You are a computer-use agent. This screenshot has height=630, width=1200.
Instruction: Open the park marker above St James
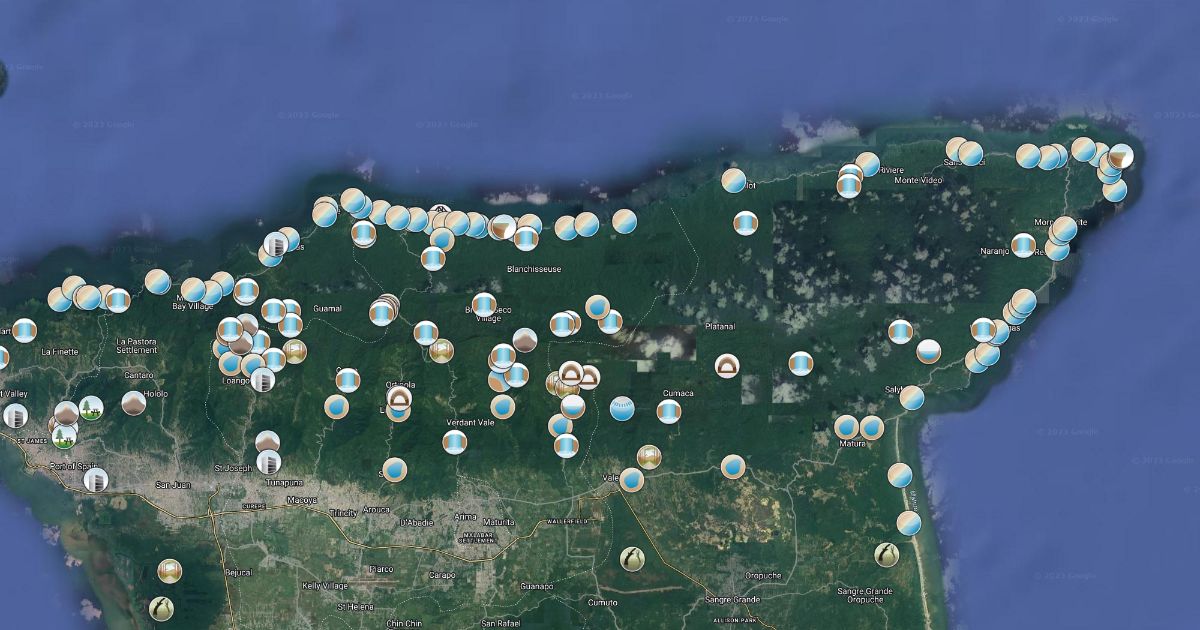(x=91, y=408)
